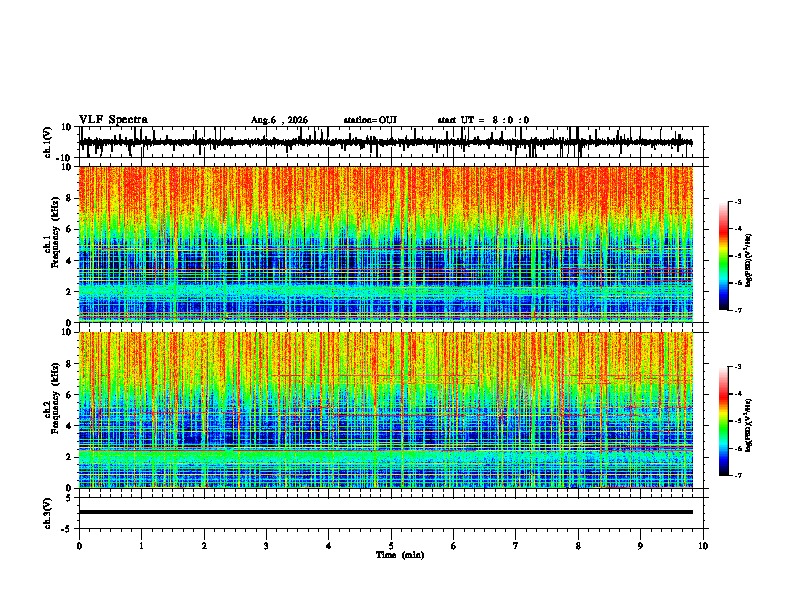Click the 'Time (min)' axis label
The height and width of the screenshot is (612, 792).
click(400, 555)
